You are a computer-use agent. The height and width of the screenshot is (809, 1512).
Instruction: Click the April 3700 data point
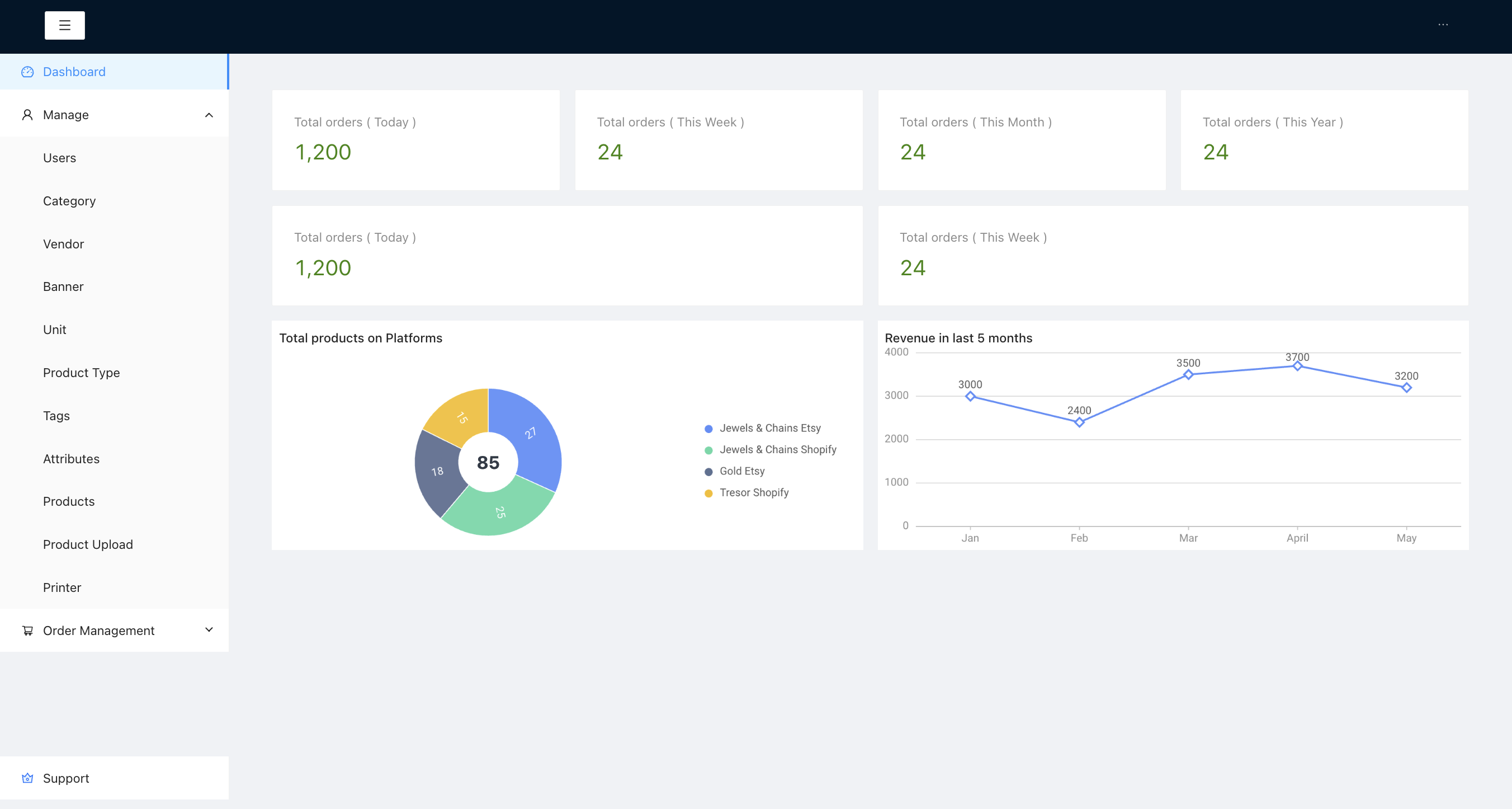click(1297, 366)
